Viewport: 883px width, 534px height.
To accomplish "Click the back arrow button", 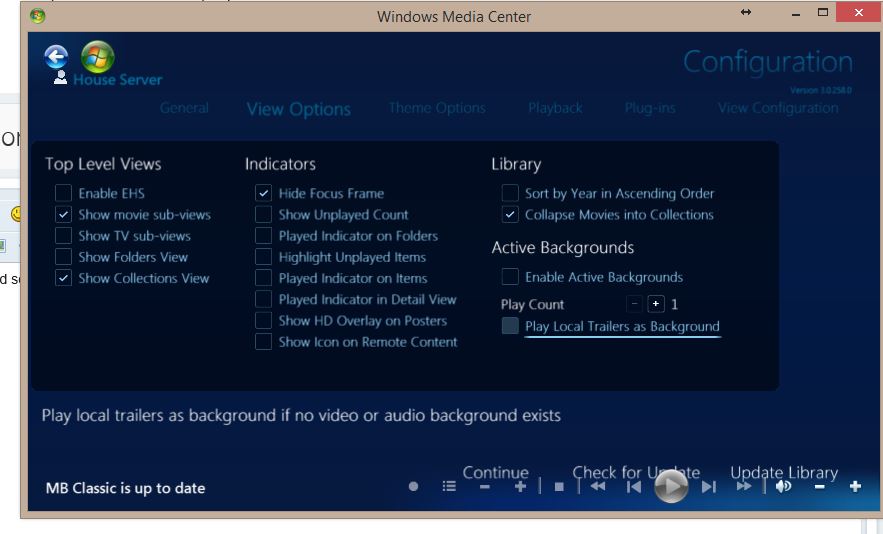I will click(56, 57).
